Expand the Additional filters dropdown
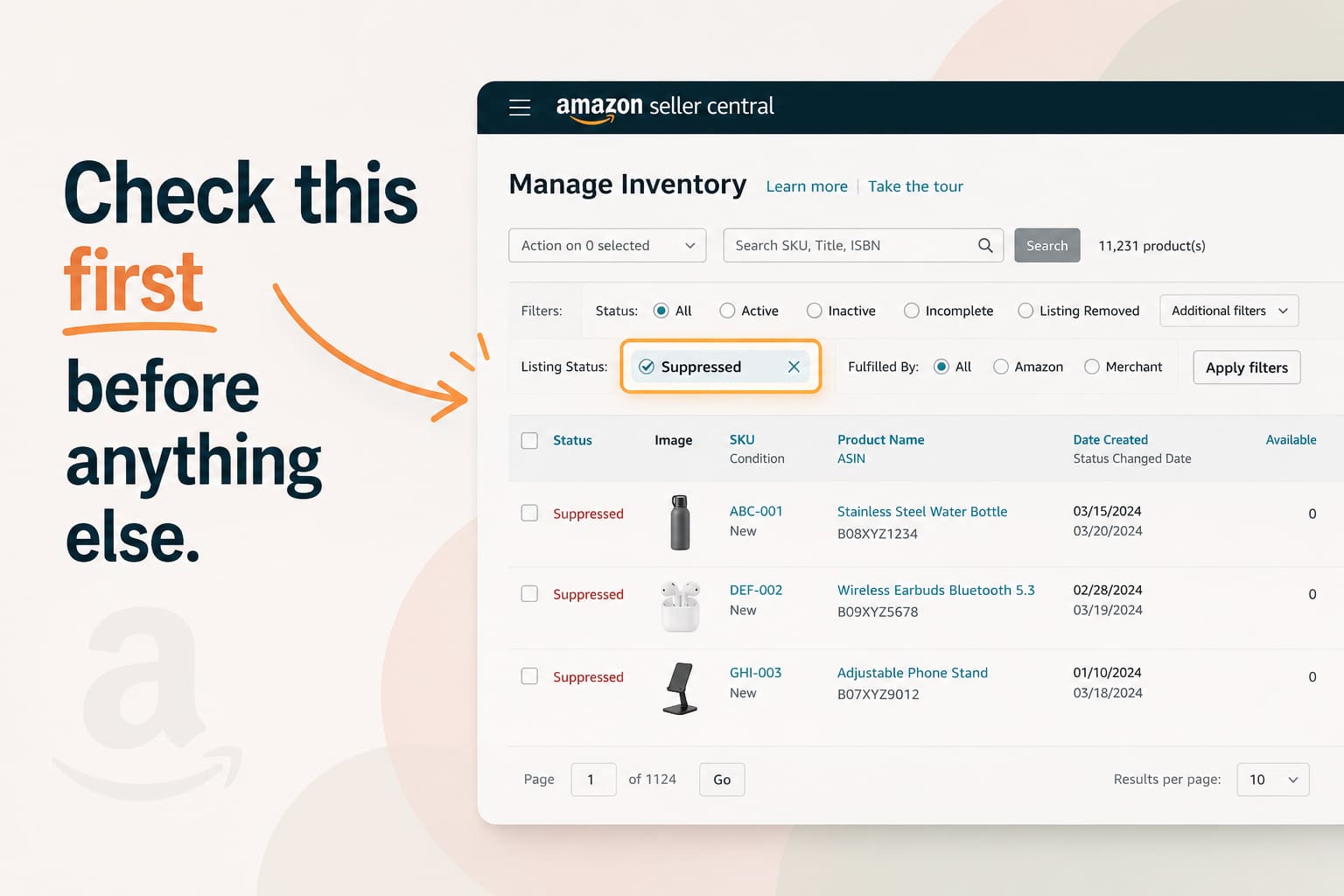This screenshot has height=896, width=1344. click(x=1229, y=311)
